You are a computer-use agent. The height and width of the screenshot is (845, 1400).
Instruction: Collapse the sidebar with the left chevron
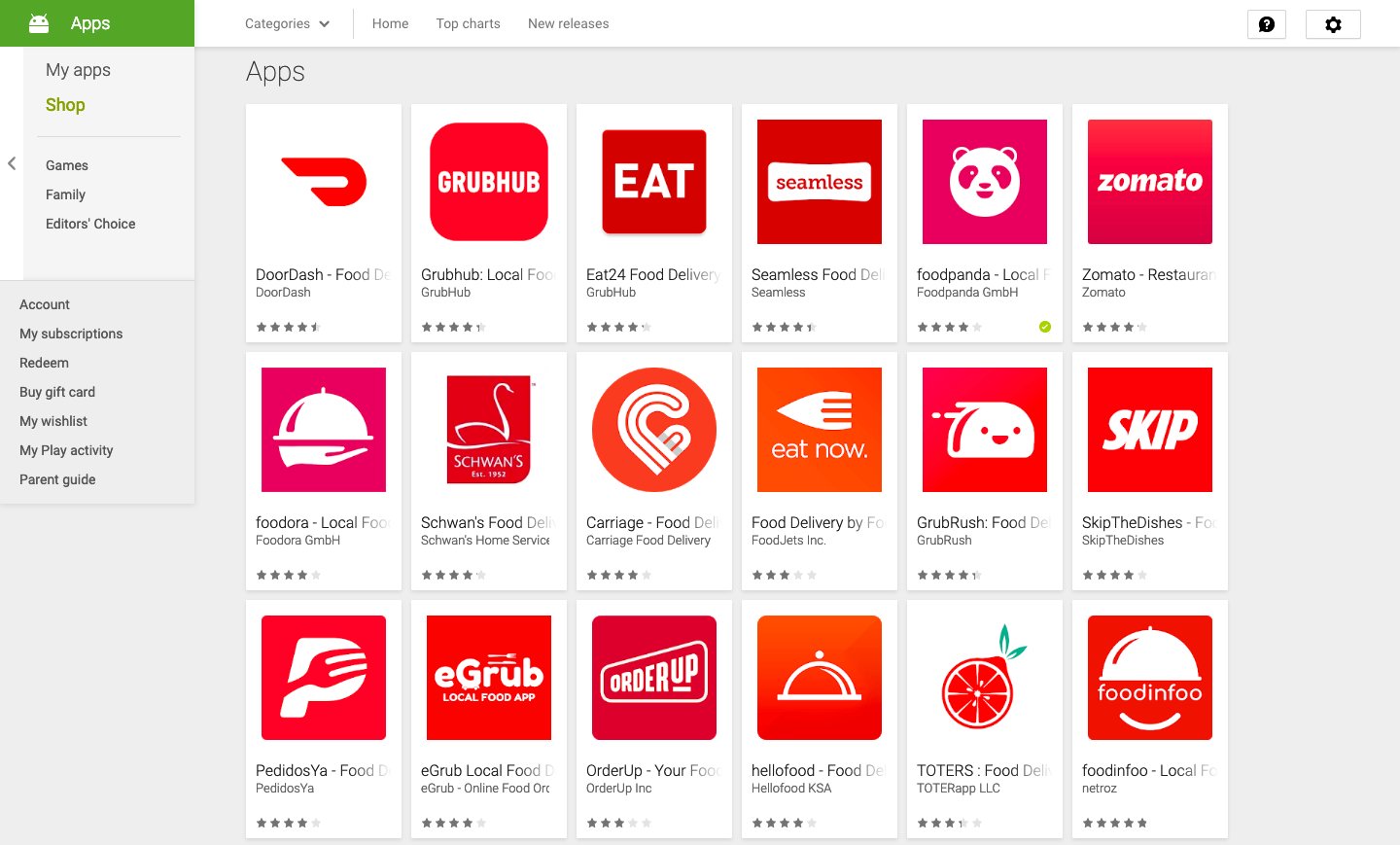tap(12, 163)
